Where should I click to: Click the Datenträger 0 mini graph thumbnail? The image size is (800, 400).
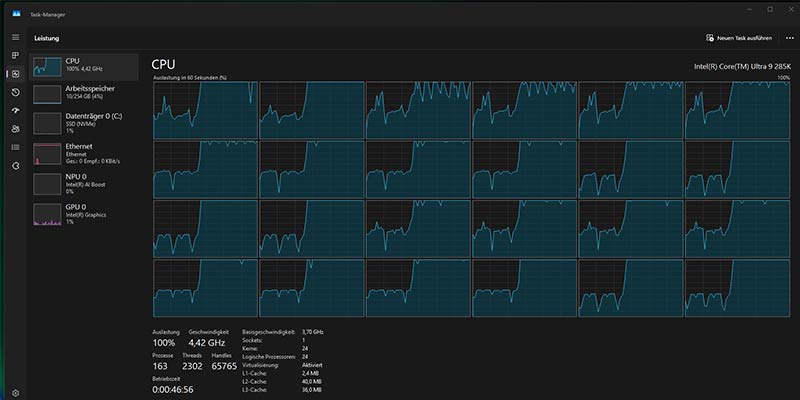click(47, 123)
